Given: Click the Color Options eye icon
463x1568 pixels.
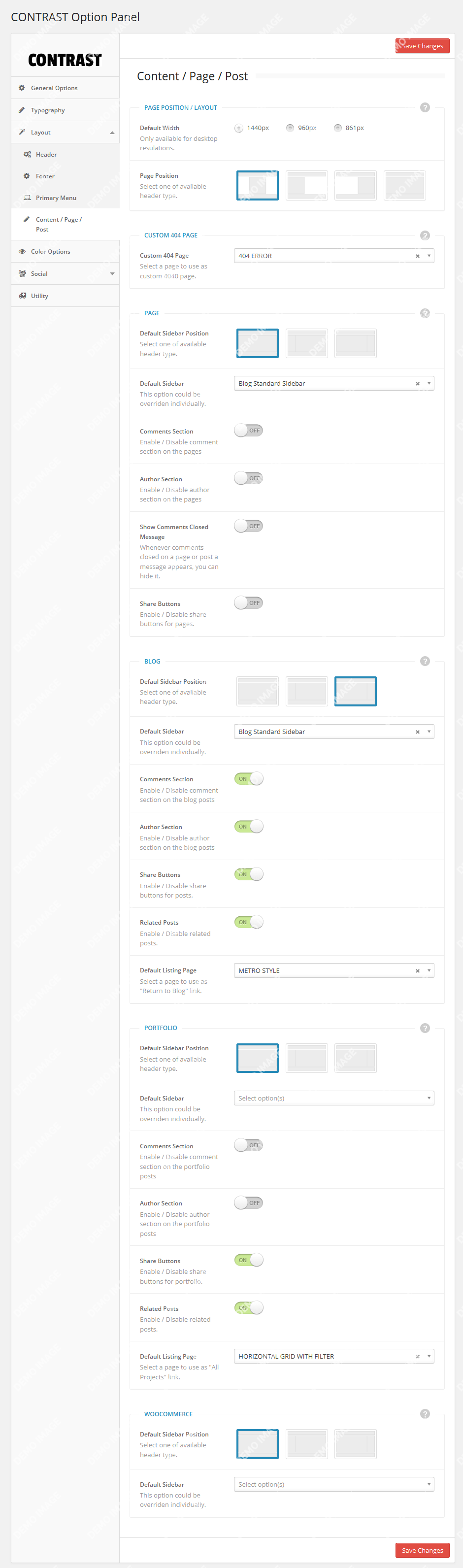Looking at the screenshot, I should [x=22, y=251].
